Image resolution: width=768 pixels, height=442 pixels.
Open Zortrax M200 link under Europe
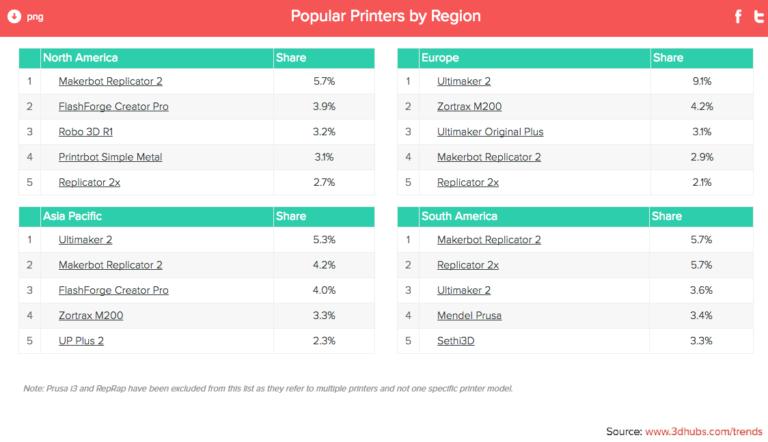pyautogui.click(x=471, y=107)
